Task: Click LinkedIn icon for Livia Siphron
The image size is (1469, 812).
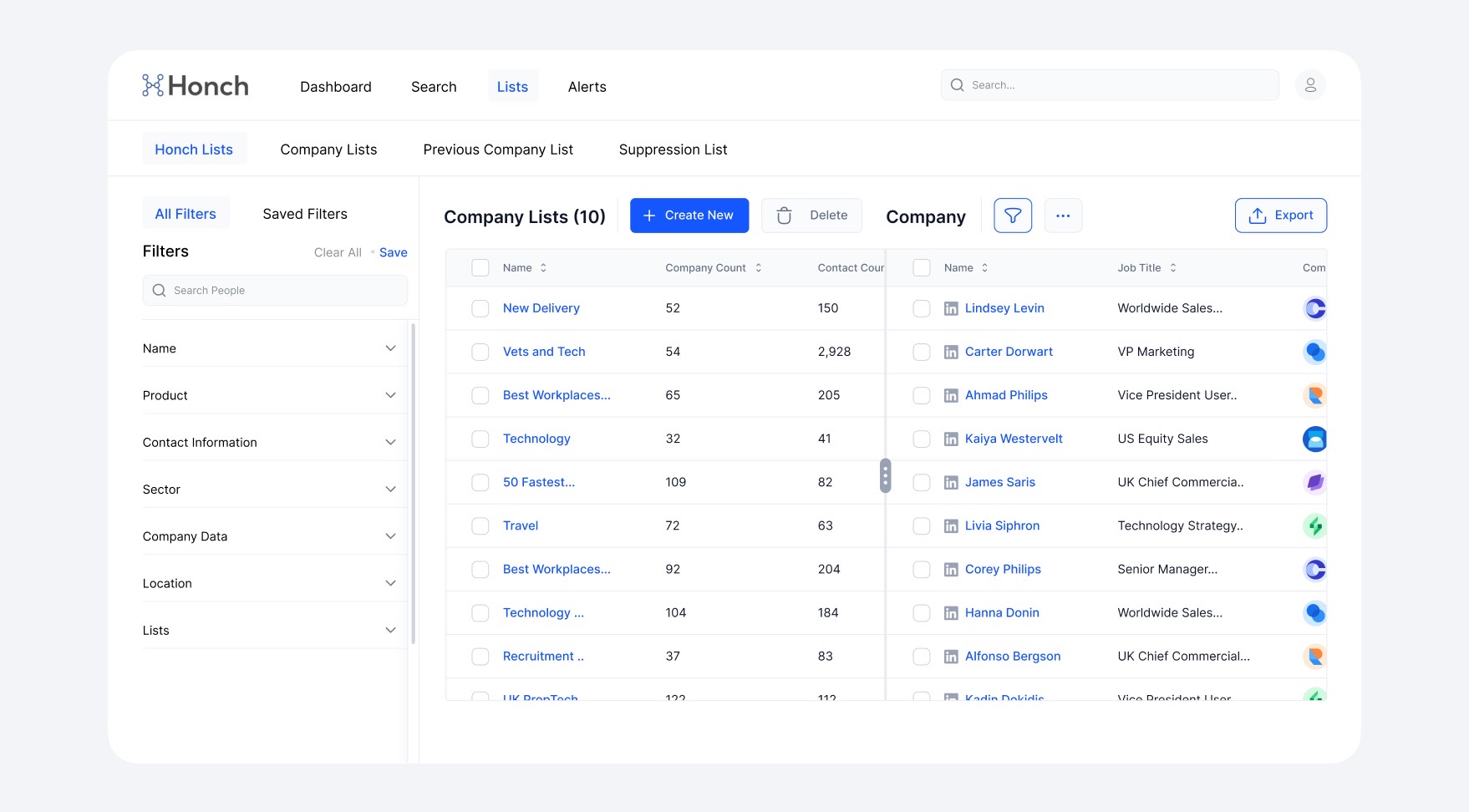Action: tap(951, 525)
